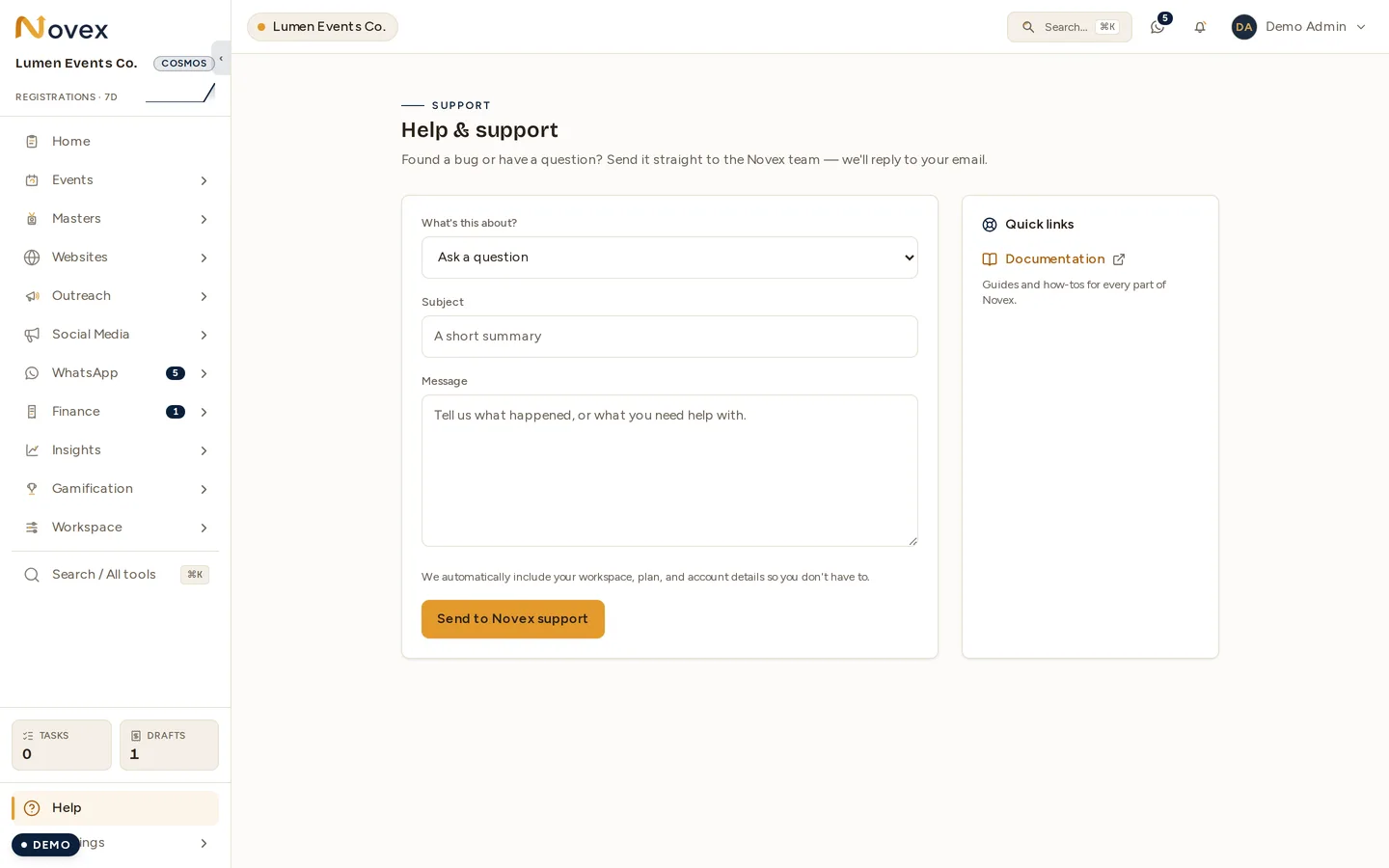Select the Insights menu label
The height and width of the screenshot is (868, 1389).
[76, 450]
